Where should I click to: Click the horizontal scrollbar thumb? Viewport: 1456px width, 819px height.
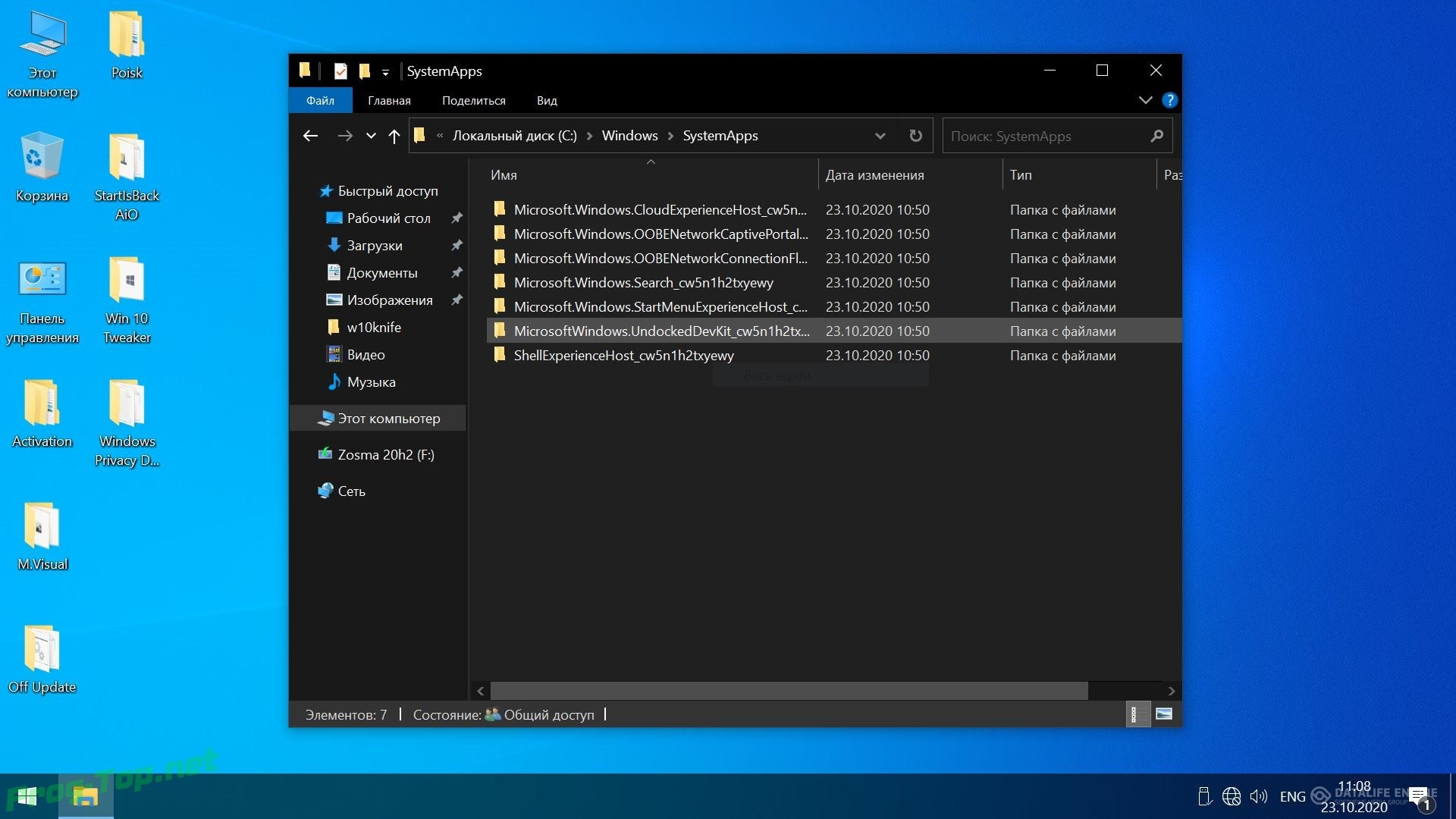[789, 691]
